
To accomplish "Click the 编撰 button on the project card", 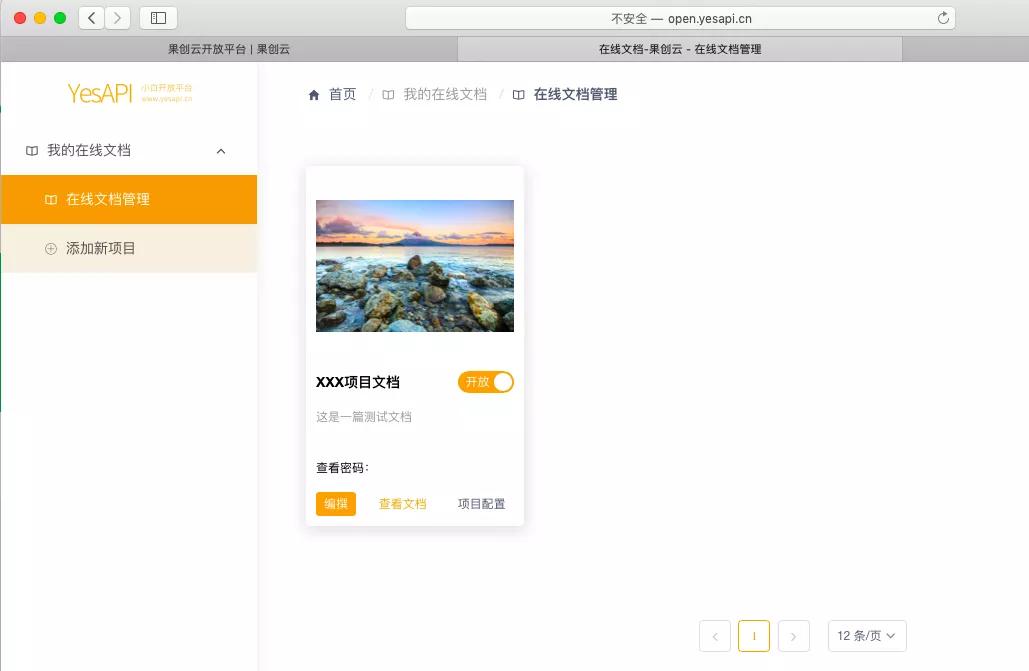I will point(335,504).
